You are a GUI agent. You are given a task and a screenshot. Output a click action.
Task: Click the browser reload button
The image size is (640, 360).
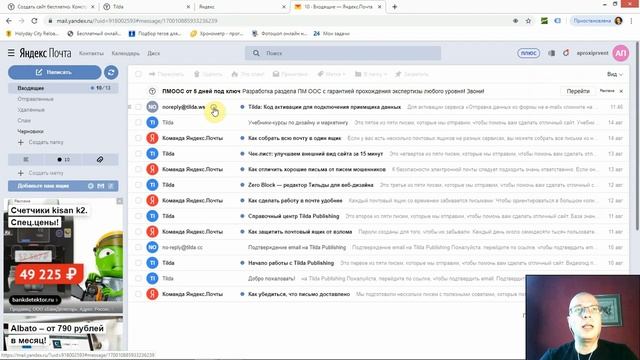click(x=34, y=21)
